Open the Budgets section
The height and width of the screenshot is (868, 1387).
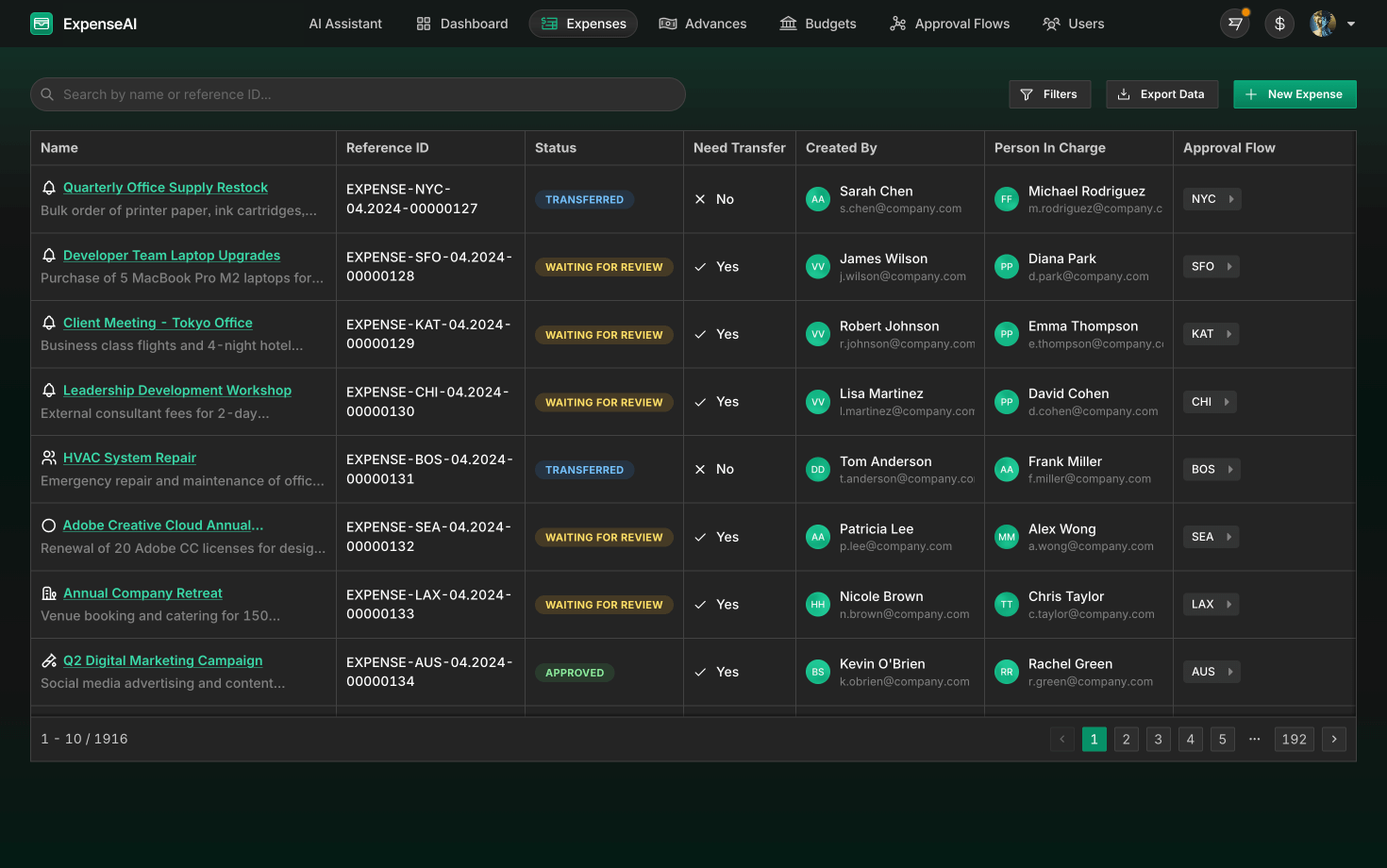(x=818, y=24)
